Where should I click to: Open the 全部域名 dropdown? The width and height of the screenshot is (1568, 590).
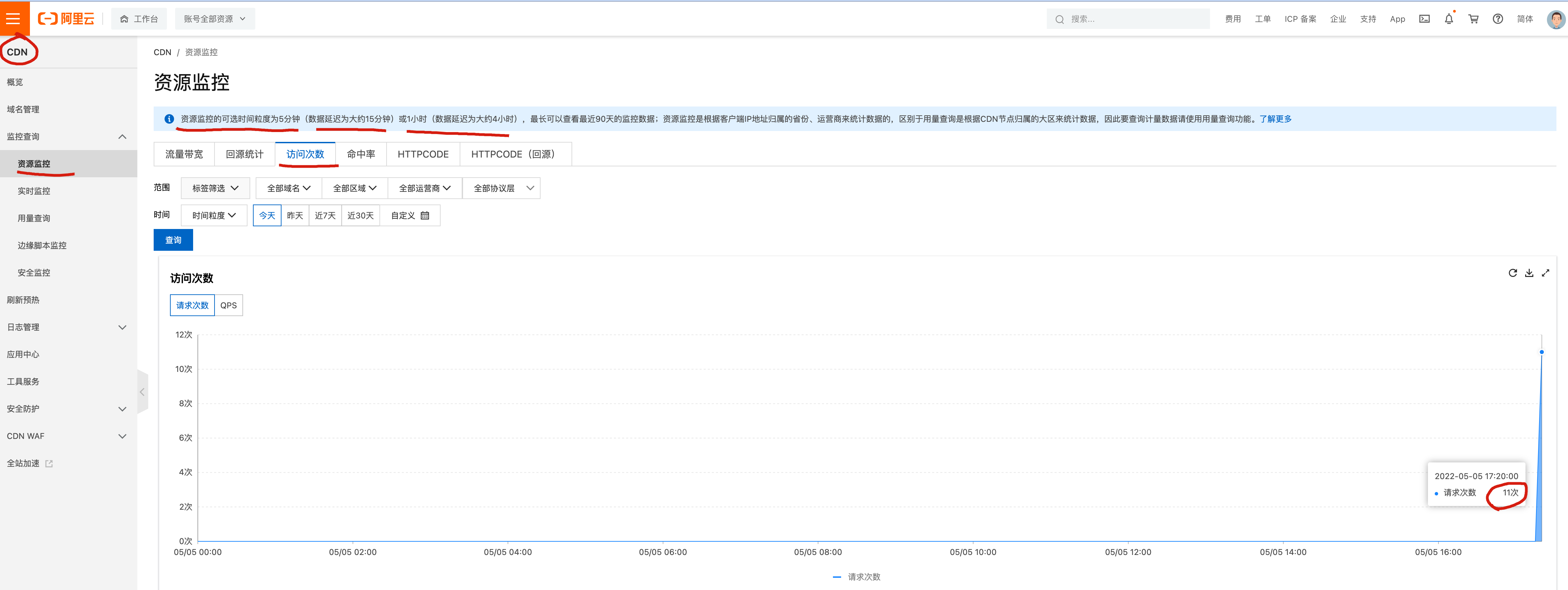click(289, 188)
